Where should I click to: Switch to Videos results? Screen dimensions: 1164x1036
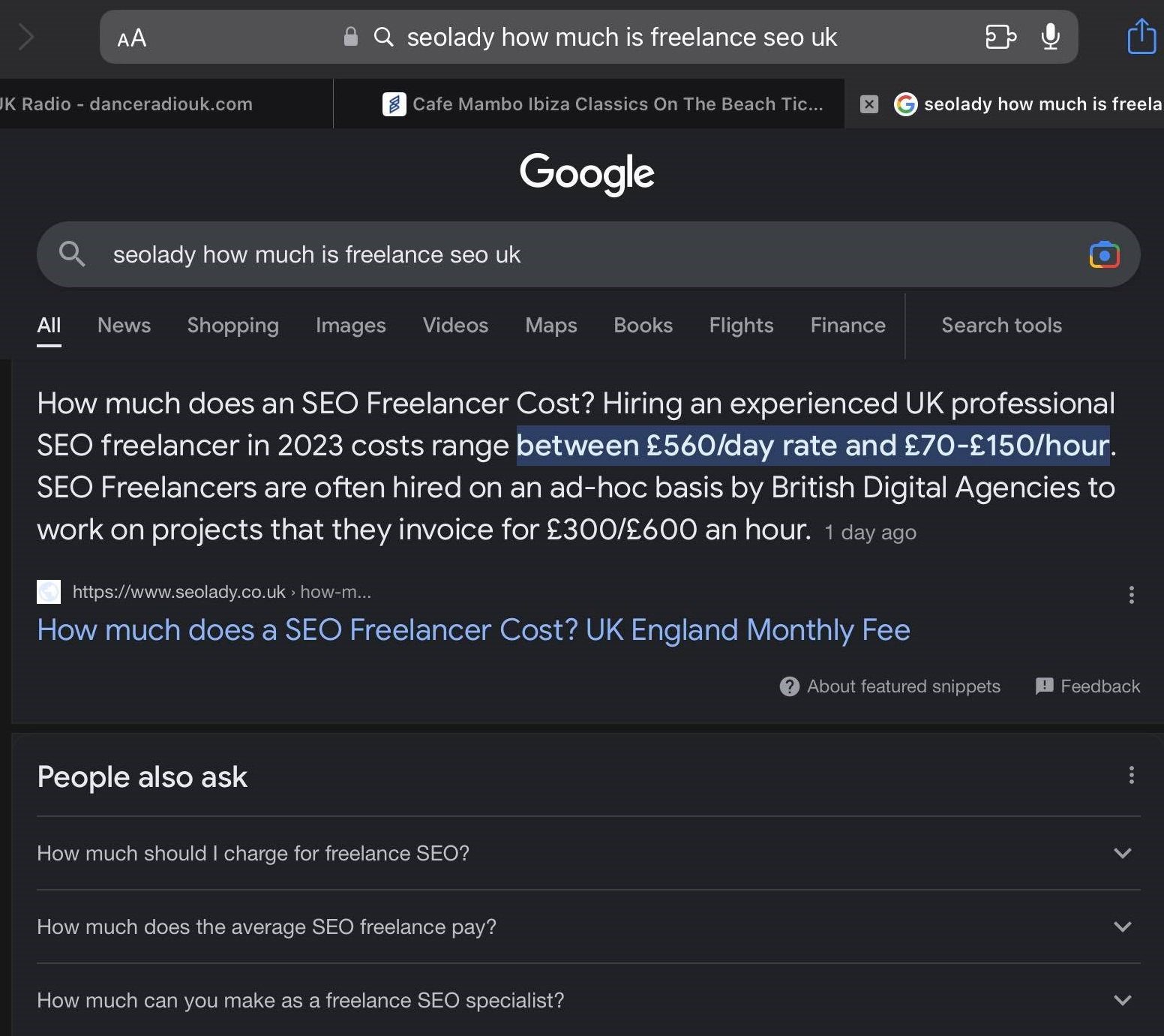pos(455,326)
